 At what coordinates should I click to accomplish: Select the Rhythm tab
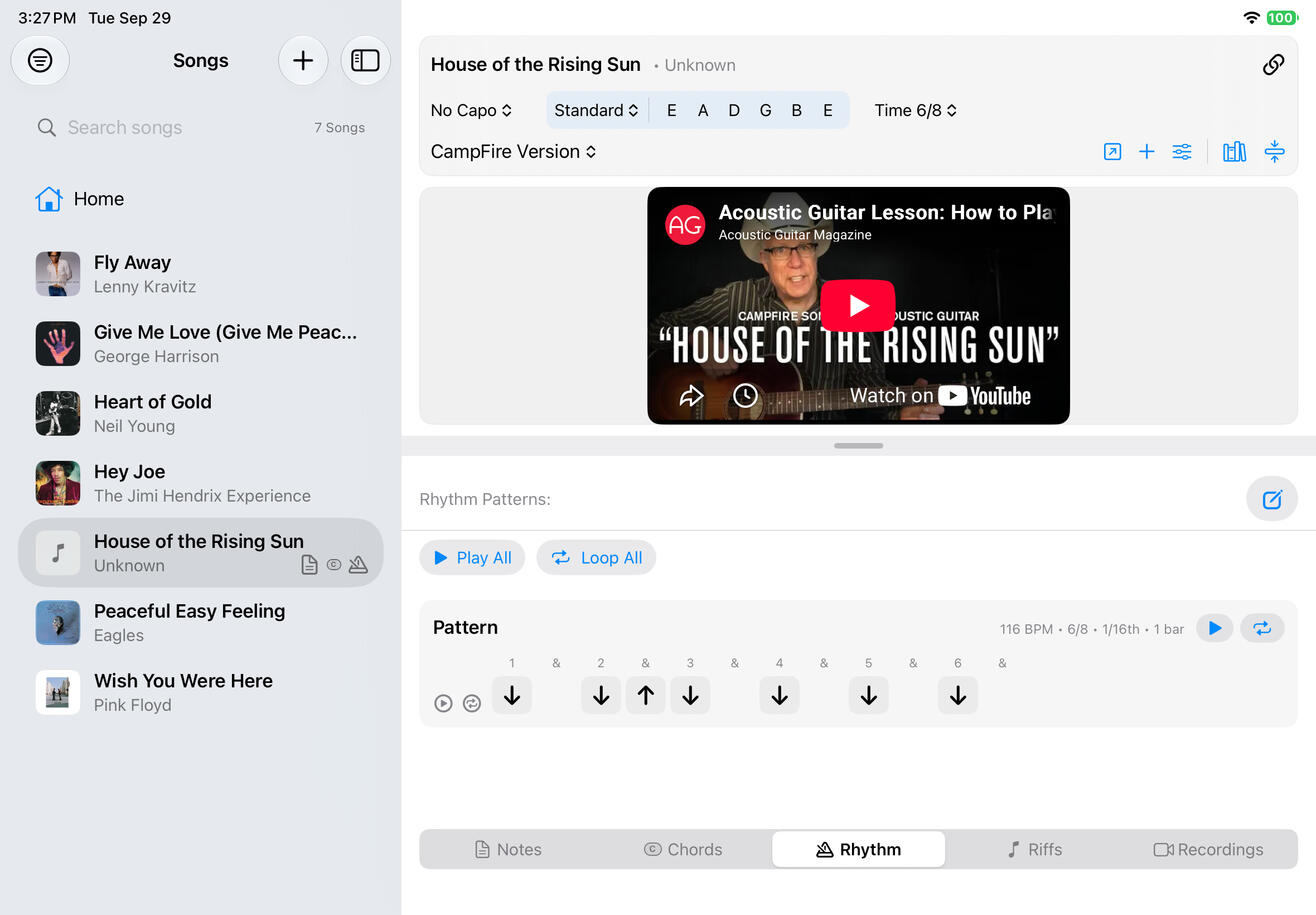[858, 850]
